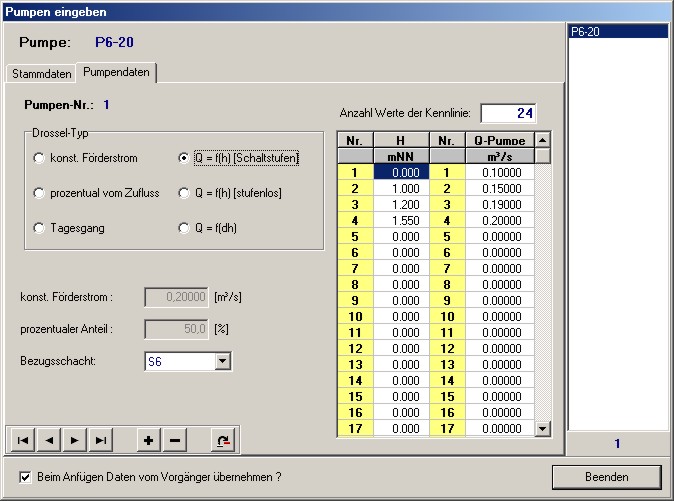The width and height of the screenshot is (674, 501).
Task: Toggle Daten vom Vorgänger übernehmen checkbox
Action: (25, 477)
